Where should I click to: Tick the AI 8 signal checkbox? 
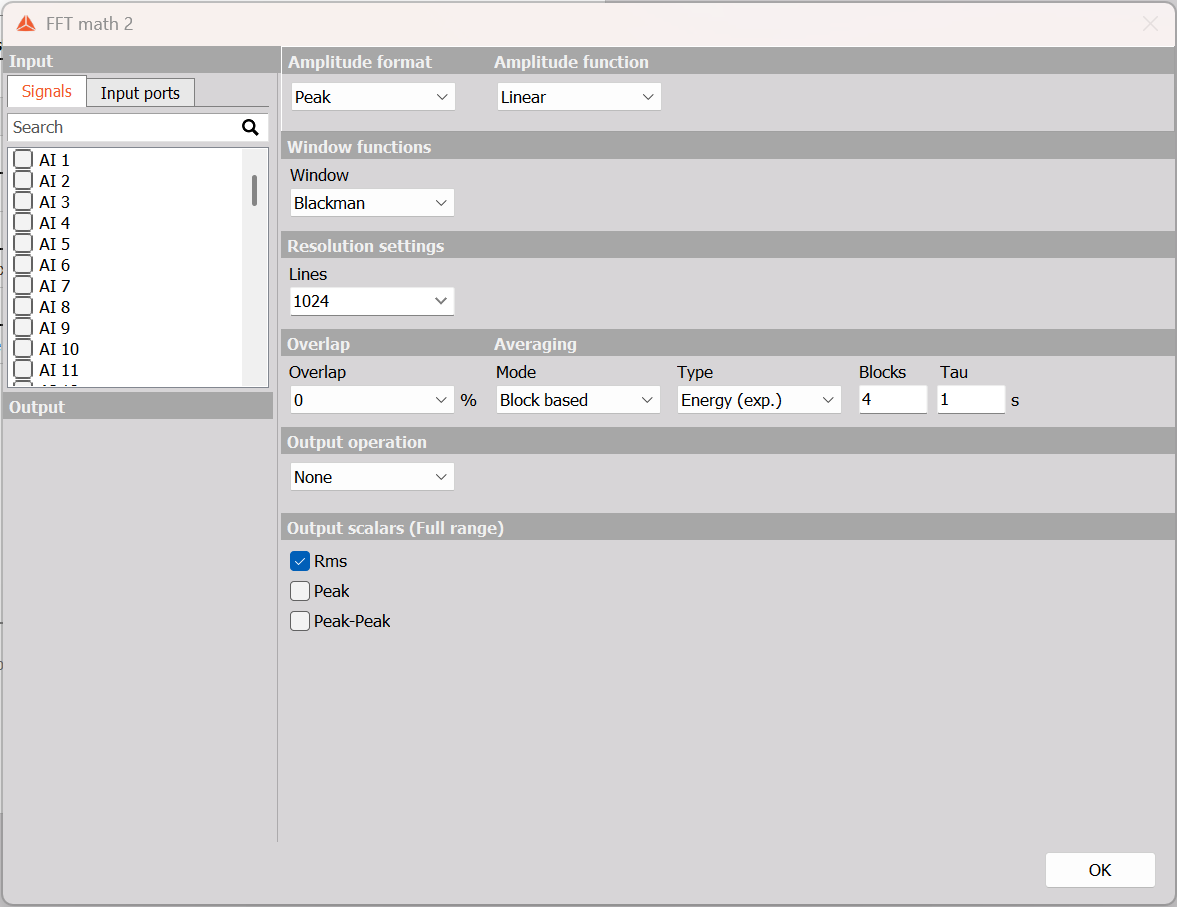pyautogui.click(x=23, y=306)
